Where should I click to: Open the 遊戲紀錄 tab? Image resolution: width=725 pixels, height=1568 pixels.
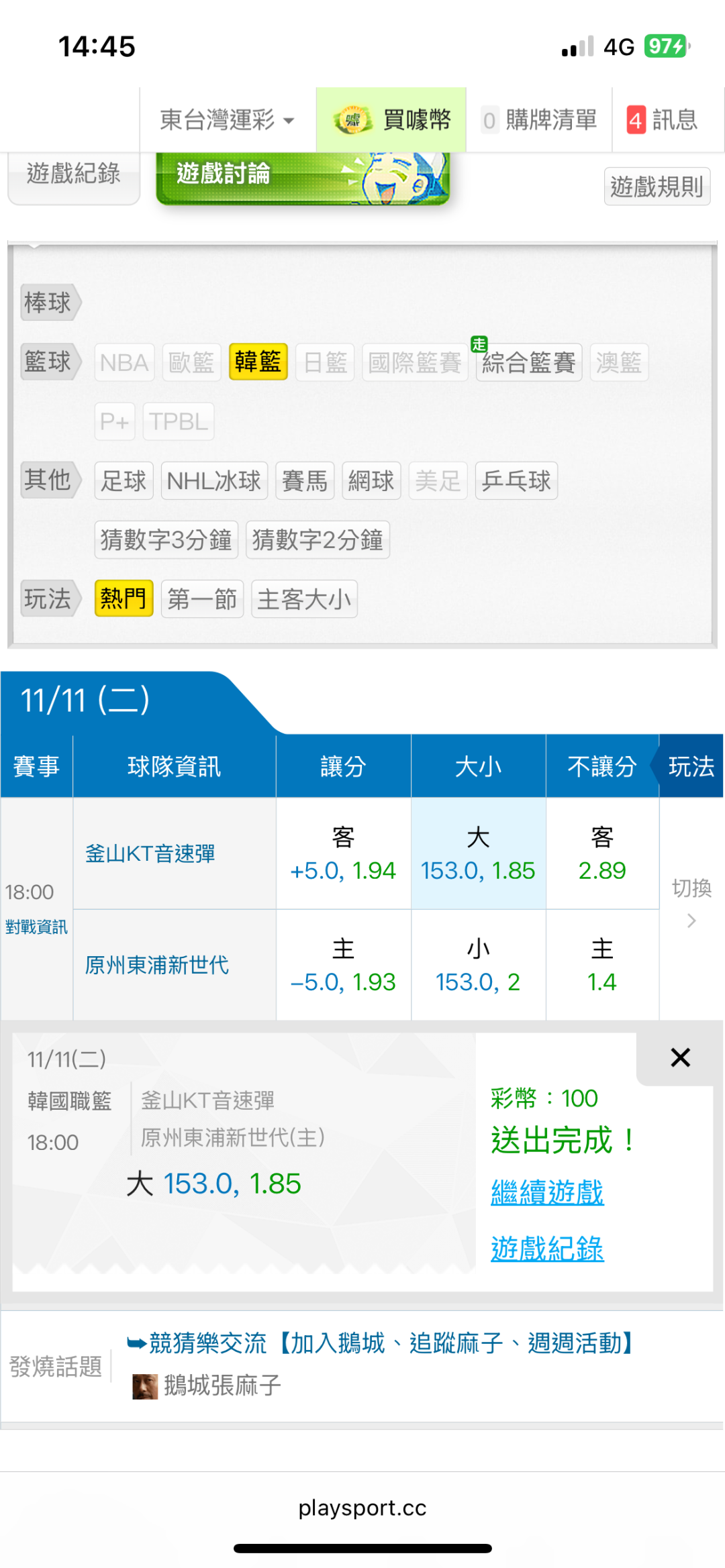[73, 174]
